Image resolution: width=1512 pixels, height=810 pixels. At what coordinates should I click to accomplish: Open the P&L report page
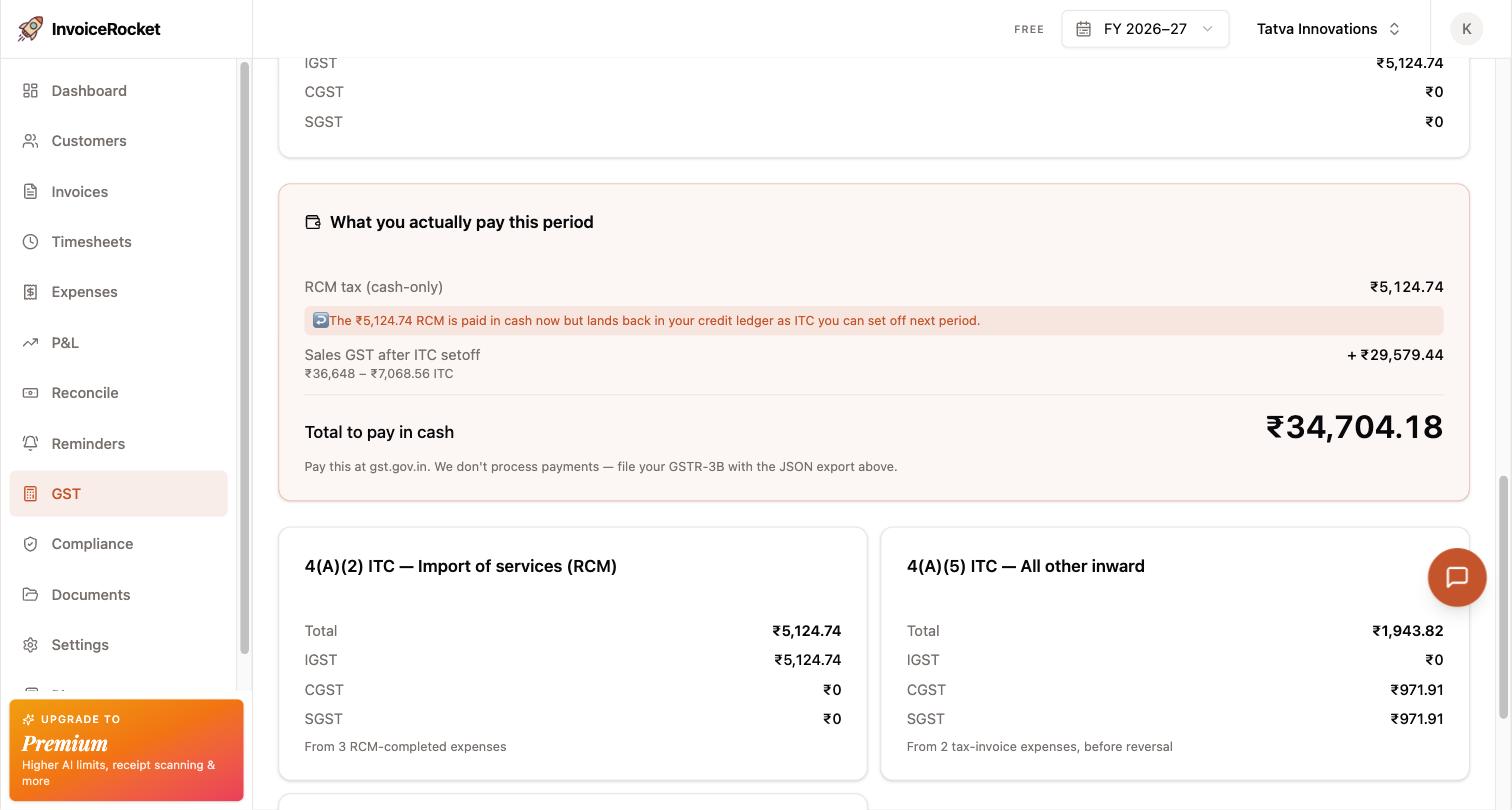(119, 343)
